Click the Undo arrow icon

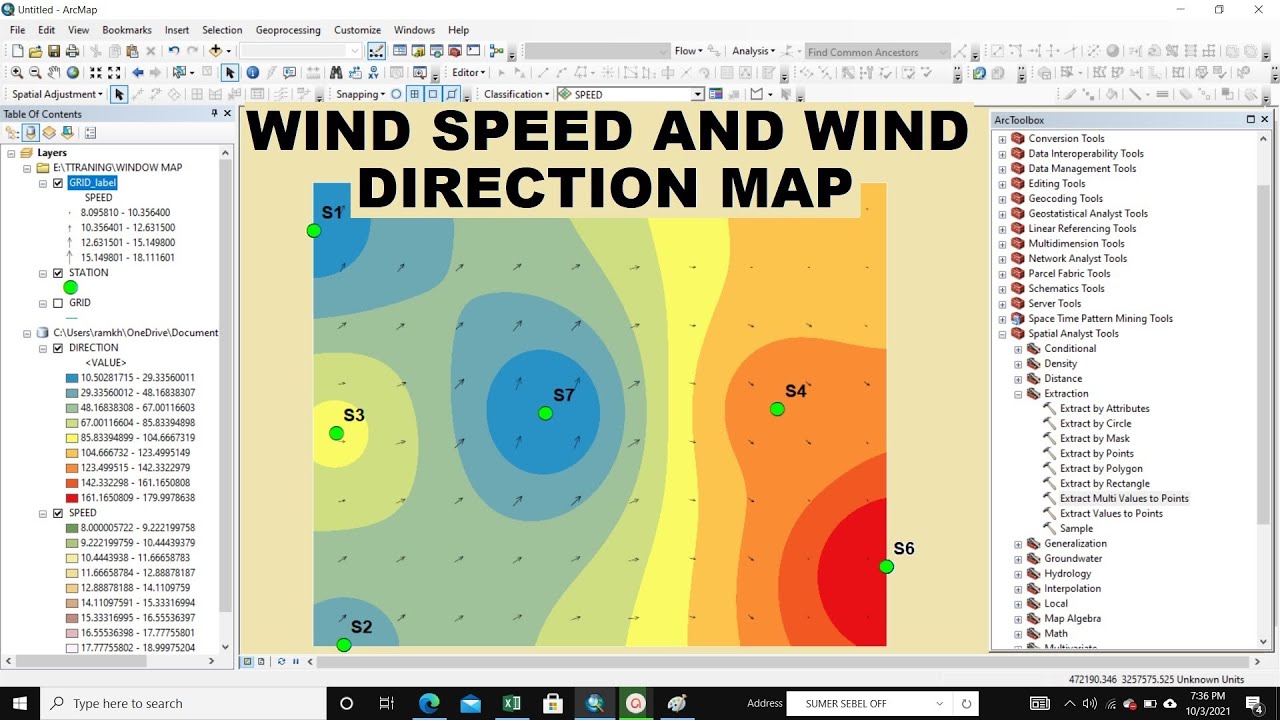pyautogui.click(x=173, y=51)
